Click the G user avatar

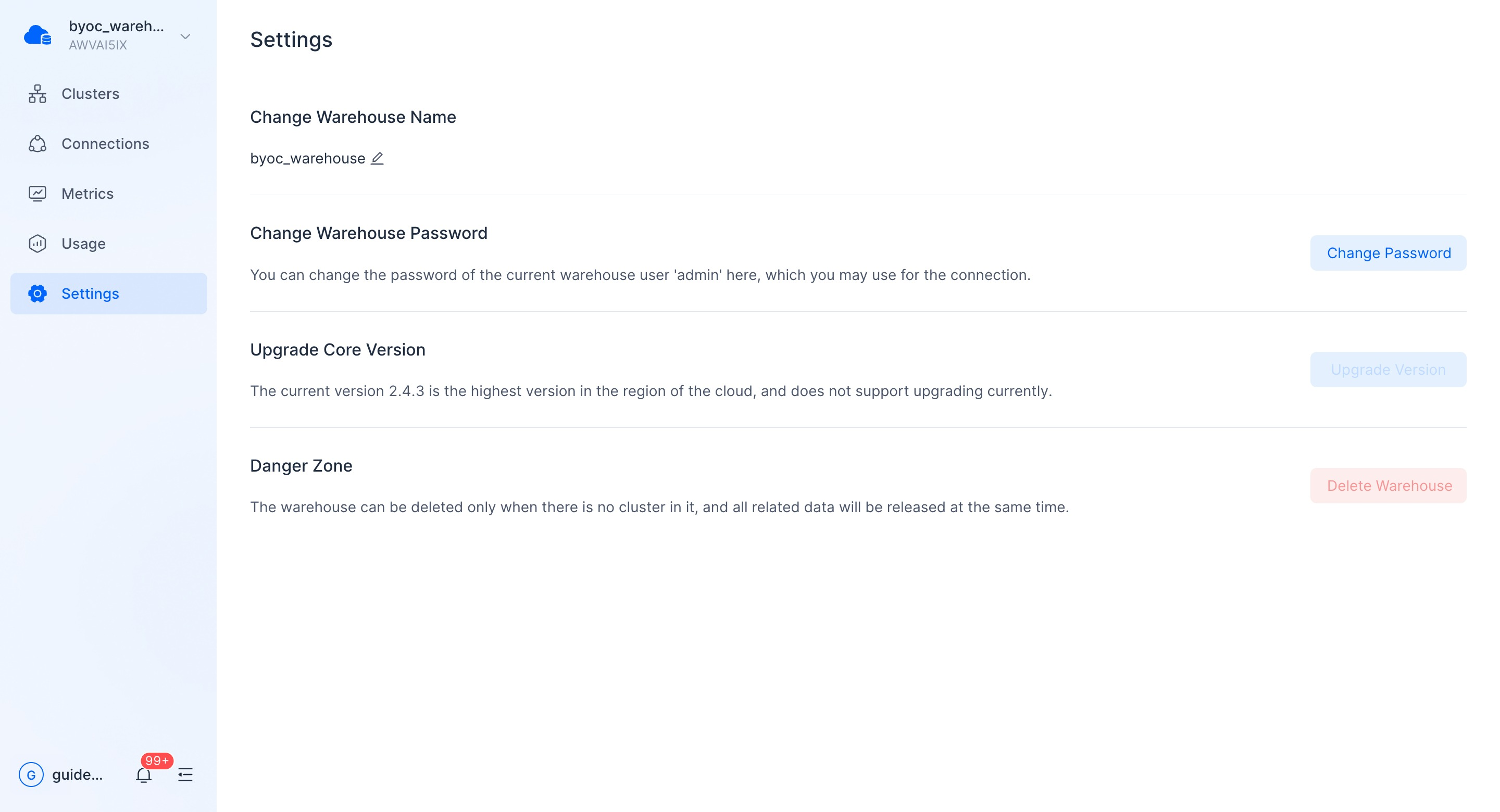click(31, 775)
